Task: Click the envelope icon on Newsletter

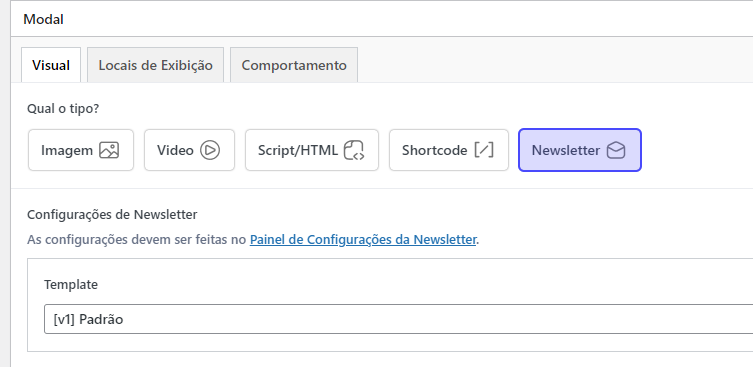Action: (x=616, y=150)
